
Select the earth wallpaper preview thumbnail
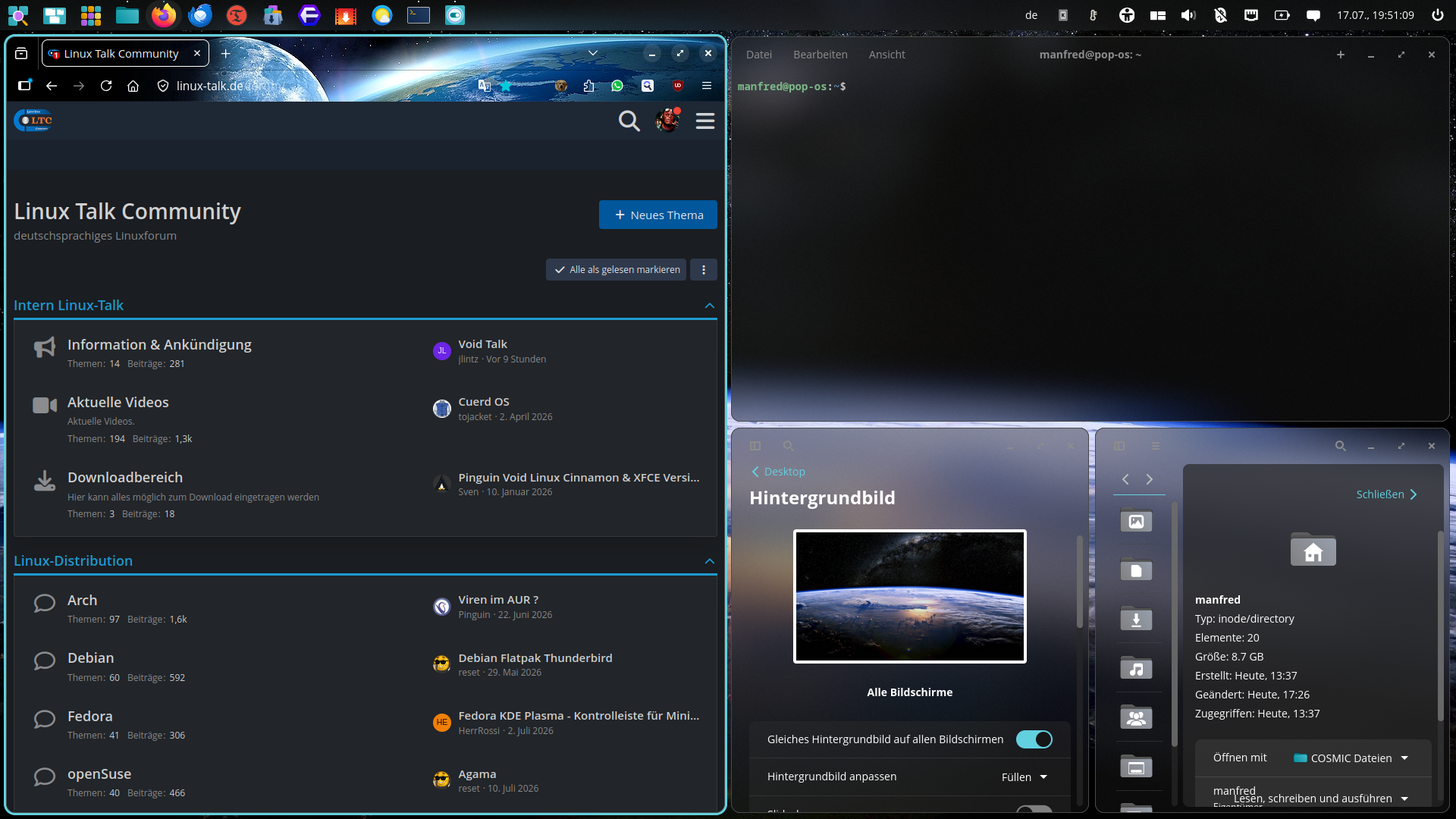[910, 596]
